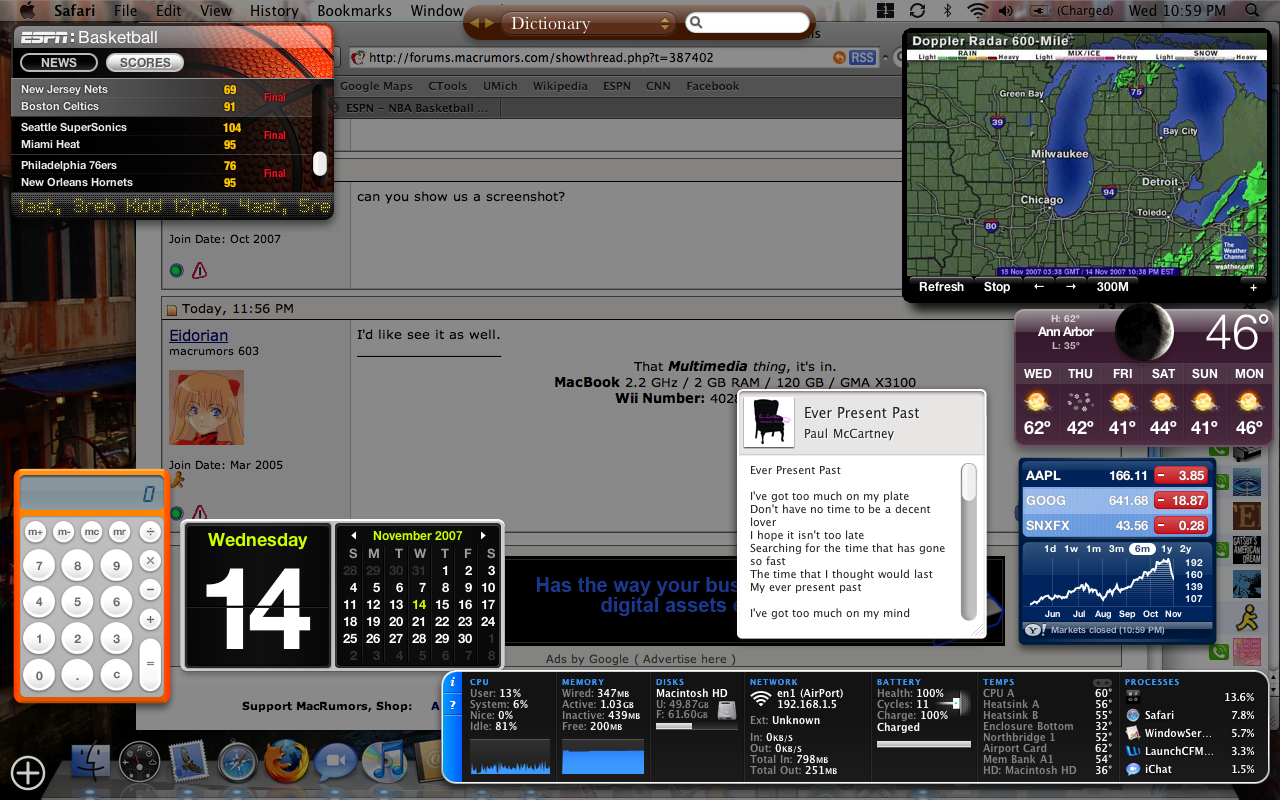Click the Dictionary search field

(x=747, y=23)
